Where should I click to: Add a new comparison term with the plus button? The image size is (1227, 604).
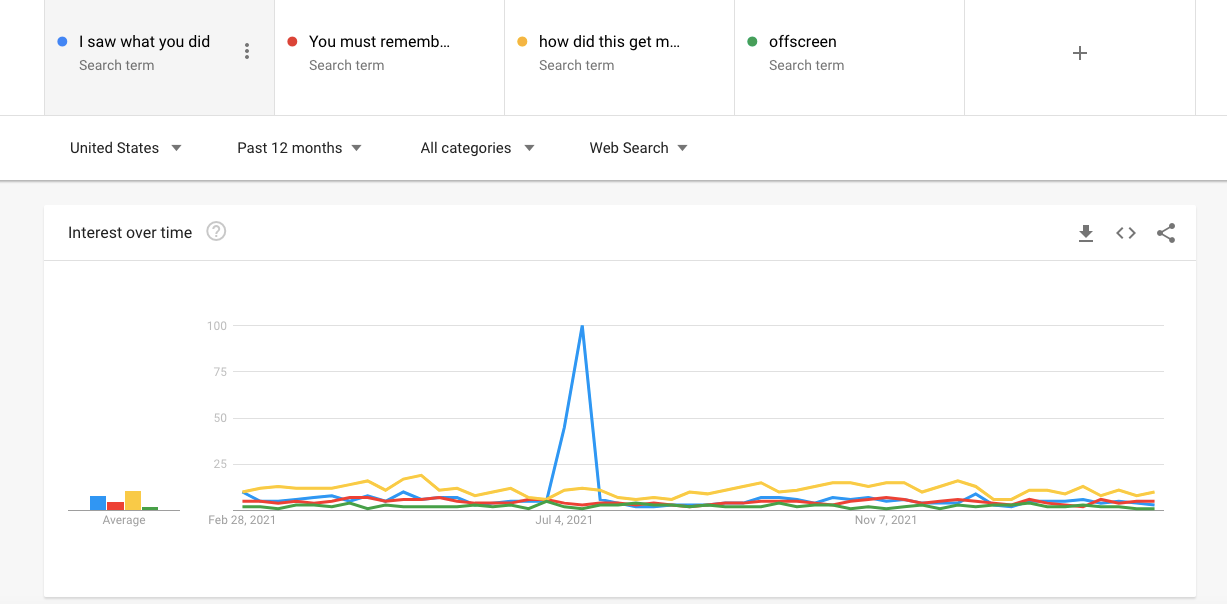point(1079,53)
